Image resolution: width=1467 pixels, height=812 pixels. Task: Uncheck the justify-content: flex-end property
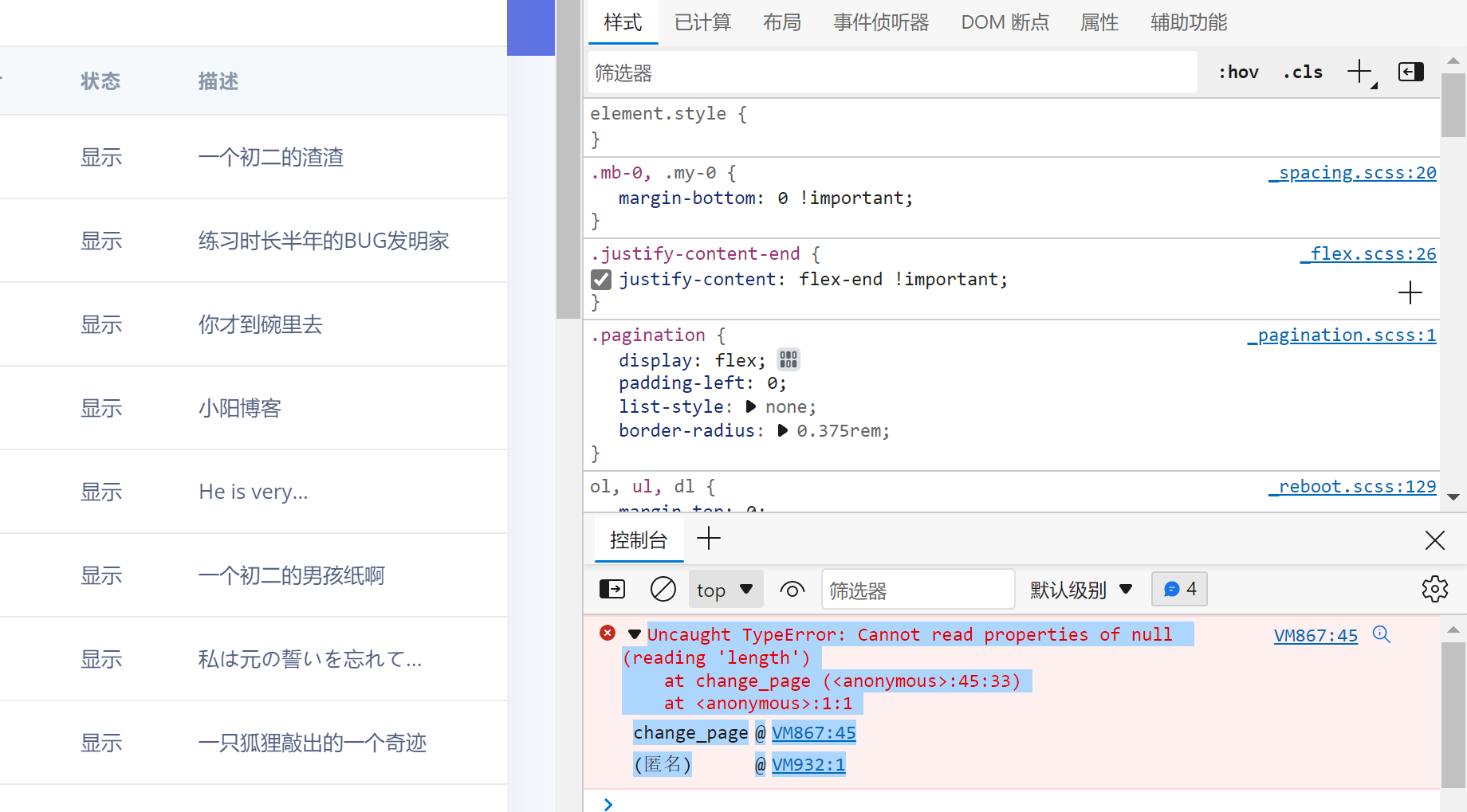click(x=600, y=279)
